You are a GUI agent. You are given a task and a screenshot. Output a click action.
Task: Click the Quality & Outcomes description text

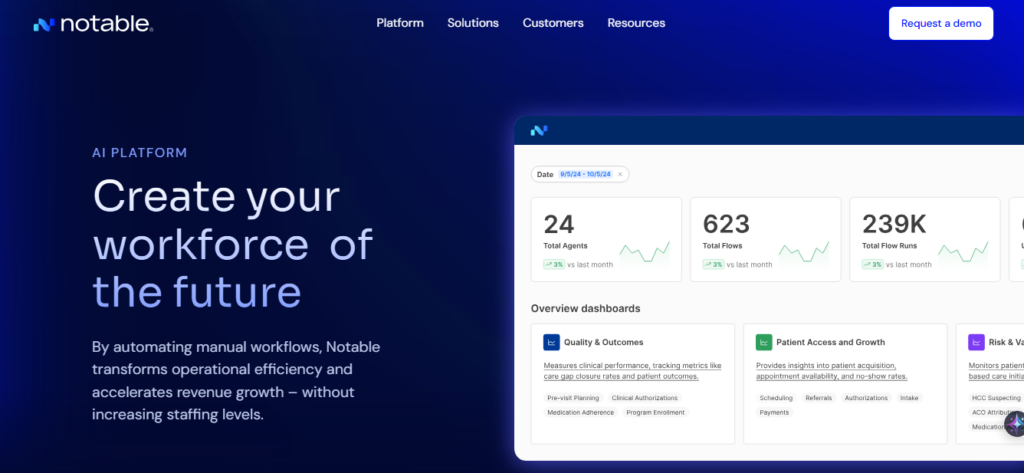click(632, 371)
